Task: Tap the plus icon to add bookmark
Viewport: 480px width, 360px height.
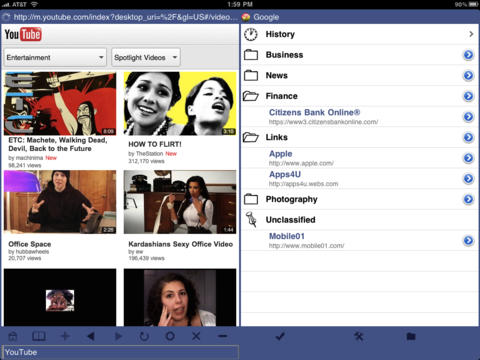Action: [x=65, y=336]
